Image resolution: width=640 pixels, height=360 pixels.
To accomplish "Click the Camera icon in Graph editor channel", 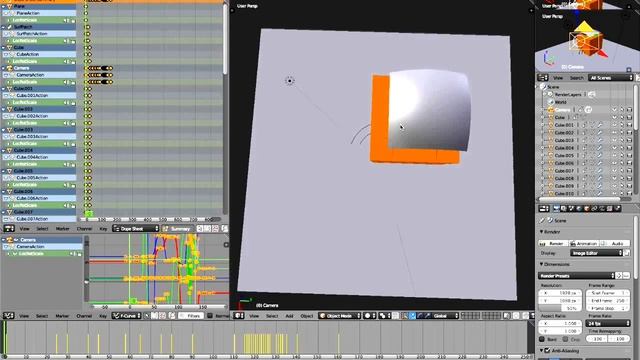I will click(x=10, y=240).
